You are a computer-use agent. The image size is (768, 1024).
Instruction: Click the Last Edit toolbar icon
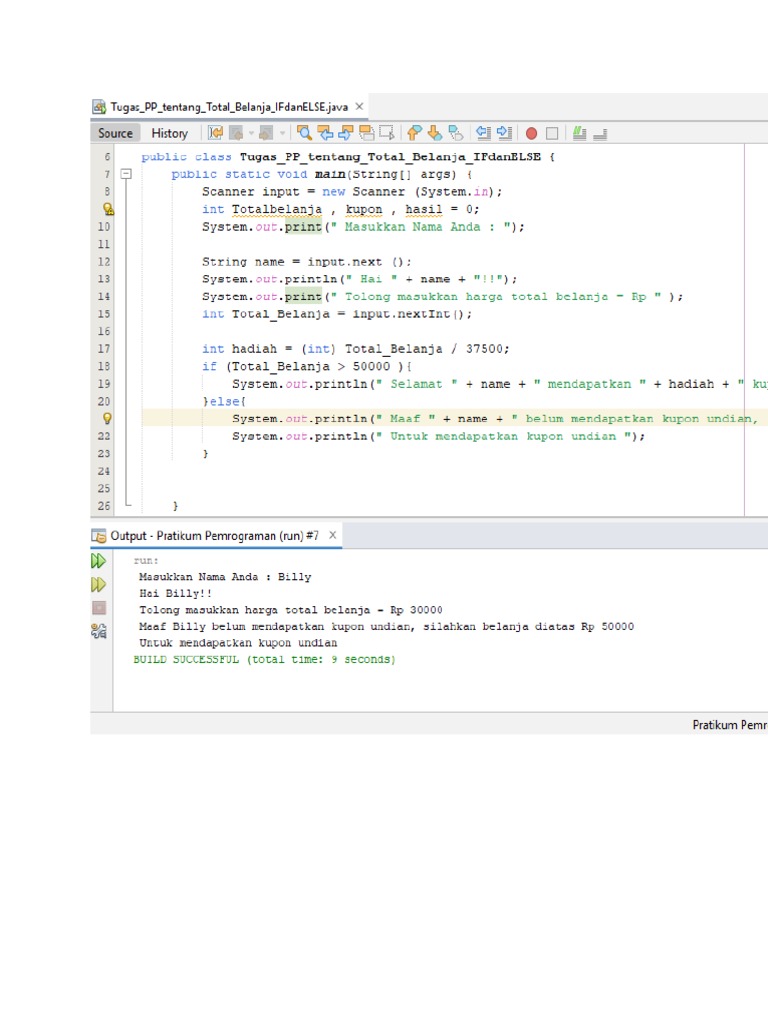[x=215, y=133]
